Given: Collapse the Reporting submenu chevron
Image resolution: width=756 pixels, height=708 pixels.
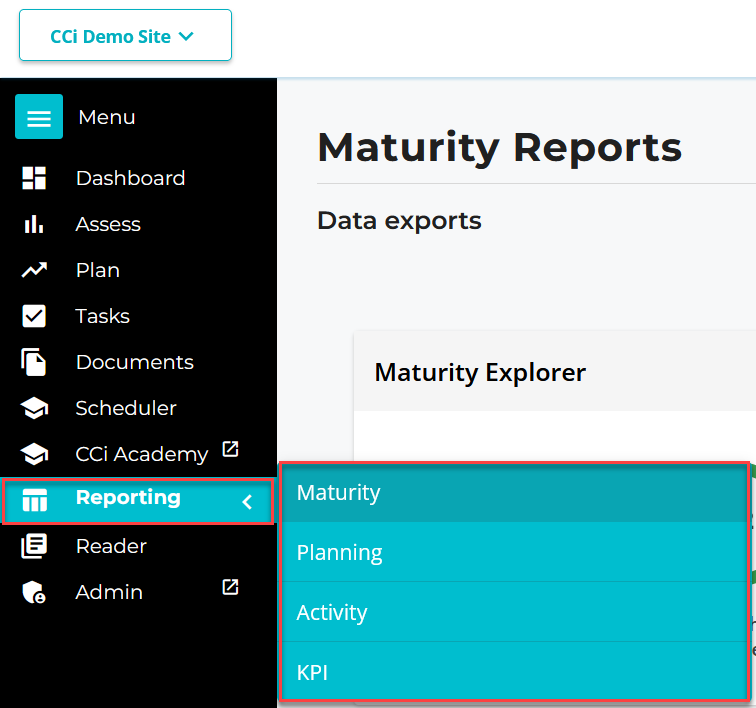Looking at the screenshot, I should [x=247, y=502].
